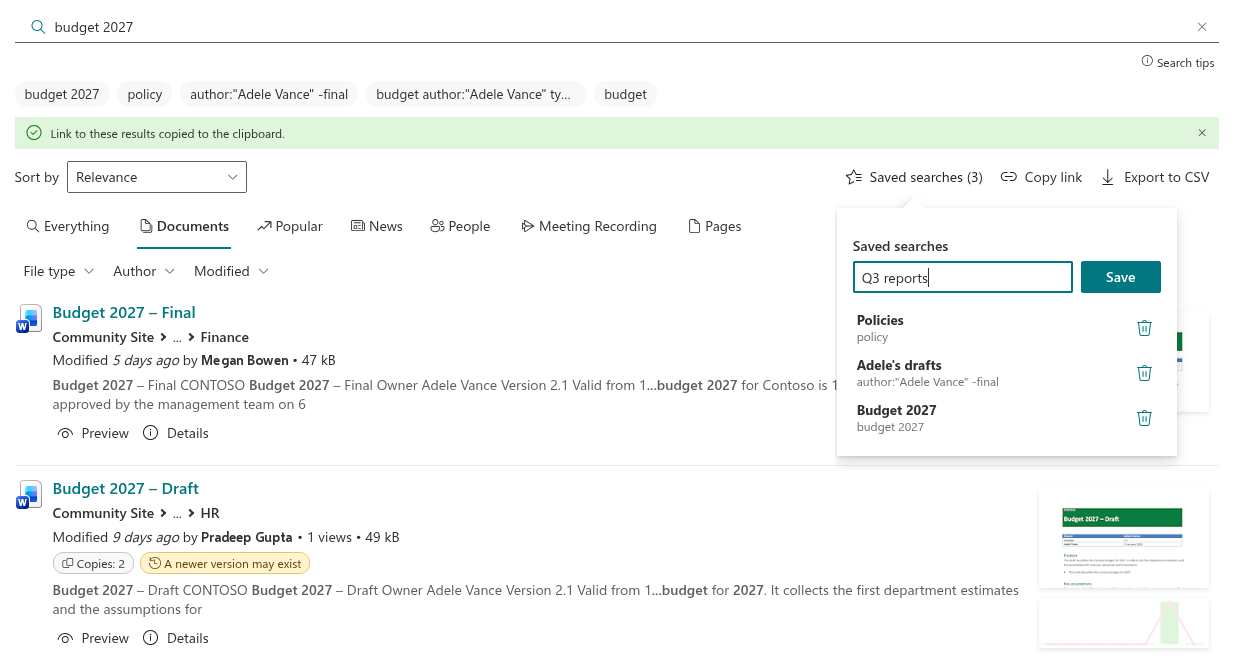The height and width of the screenshot is (660, 1235).
Task: Switch to the News tab
Action: coord(376,226)
